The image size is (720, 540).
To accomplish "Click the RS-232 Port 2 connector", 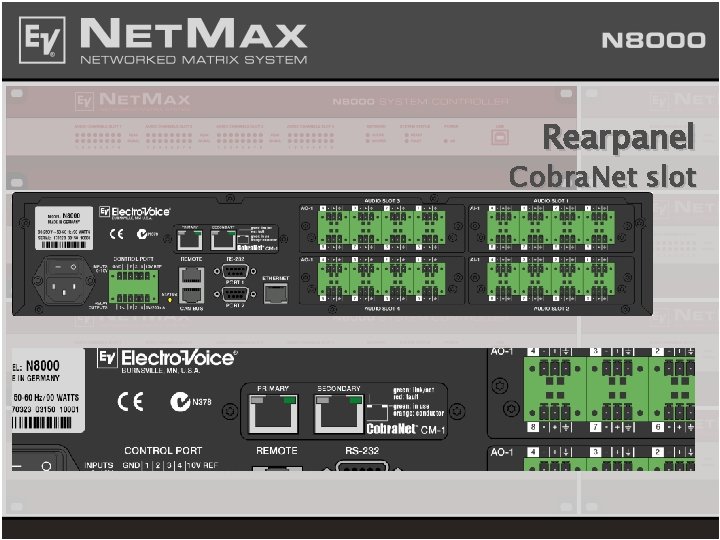I will pos(236,294).
